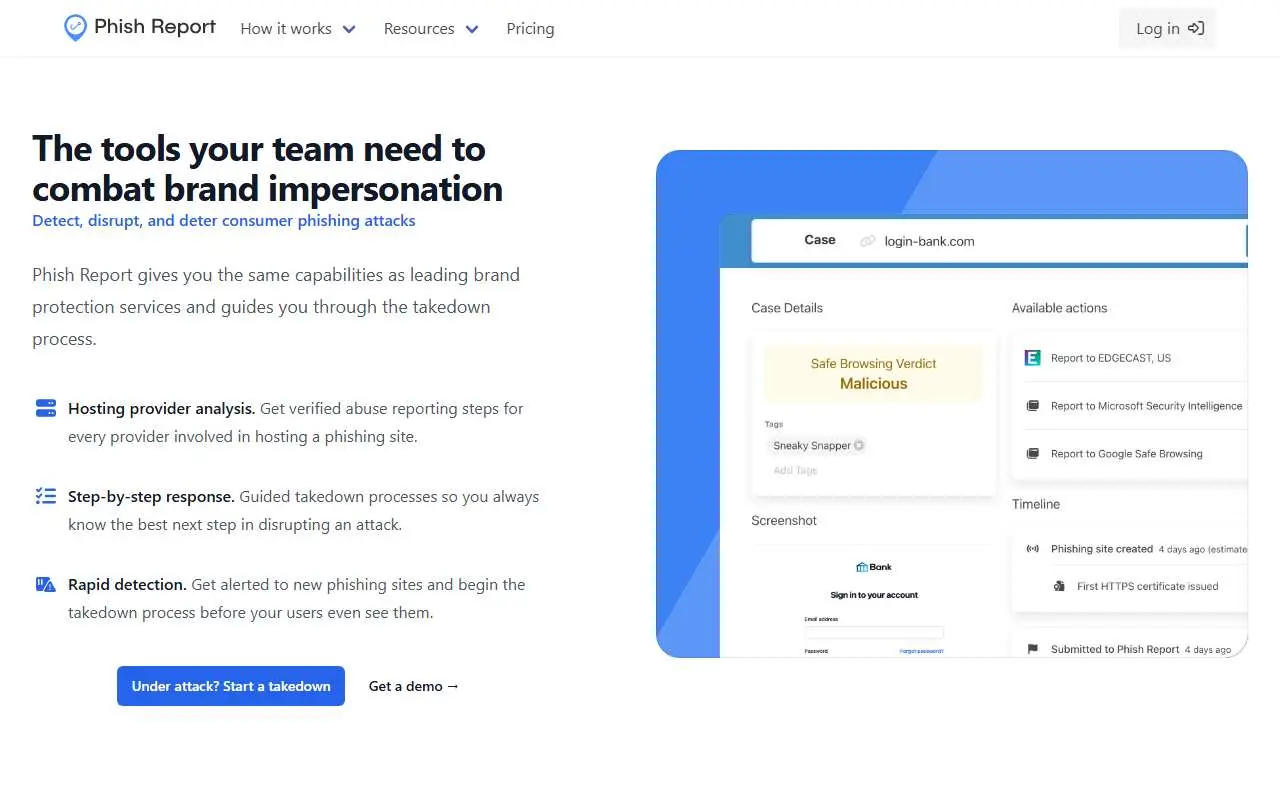
Task: Click the EDGECAST logo icon in Available actions
Action: click(x=1033, y=357)
